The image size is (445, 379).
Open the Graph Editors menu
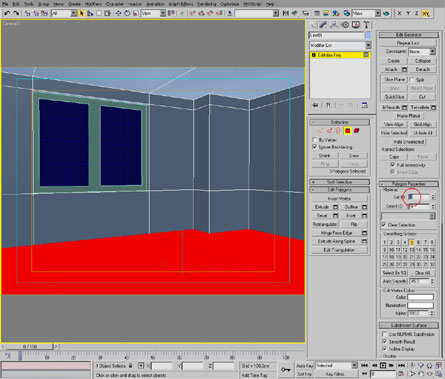pos(180,4)
